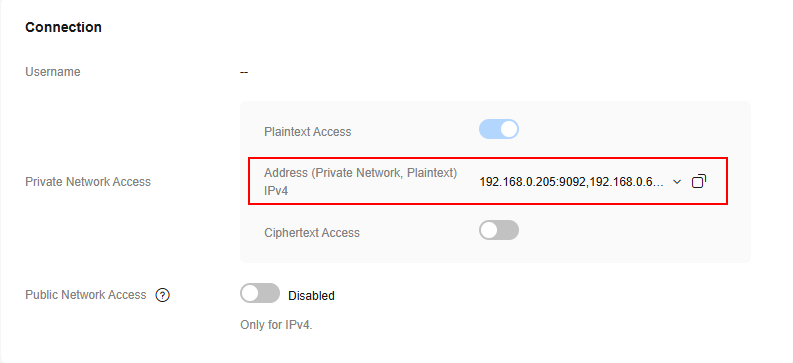Click the Private Network Access label
This screenshot has width=793, height=363.
tap(88, 182)
